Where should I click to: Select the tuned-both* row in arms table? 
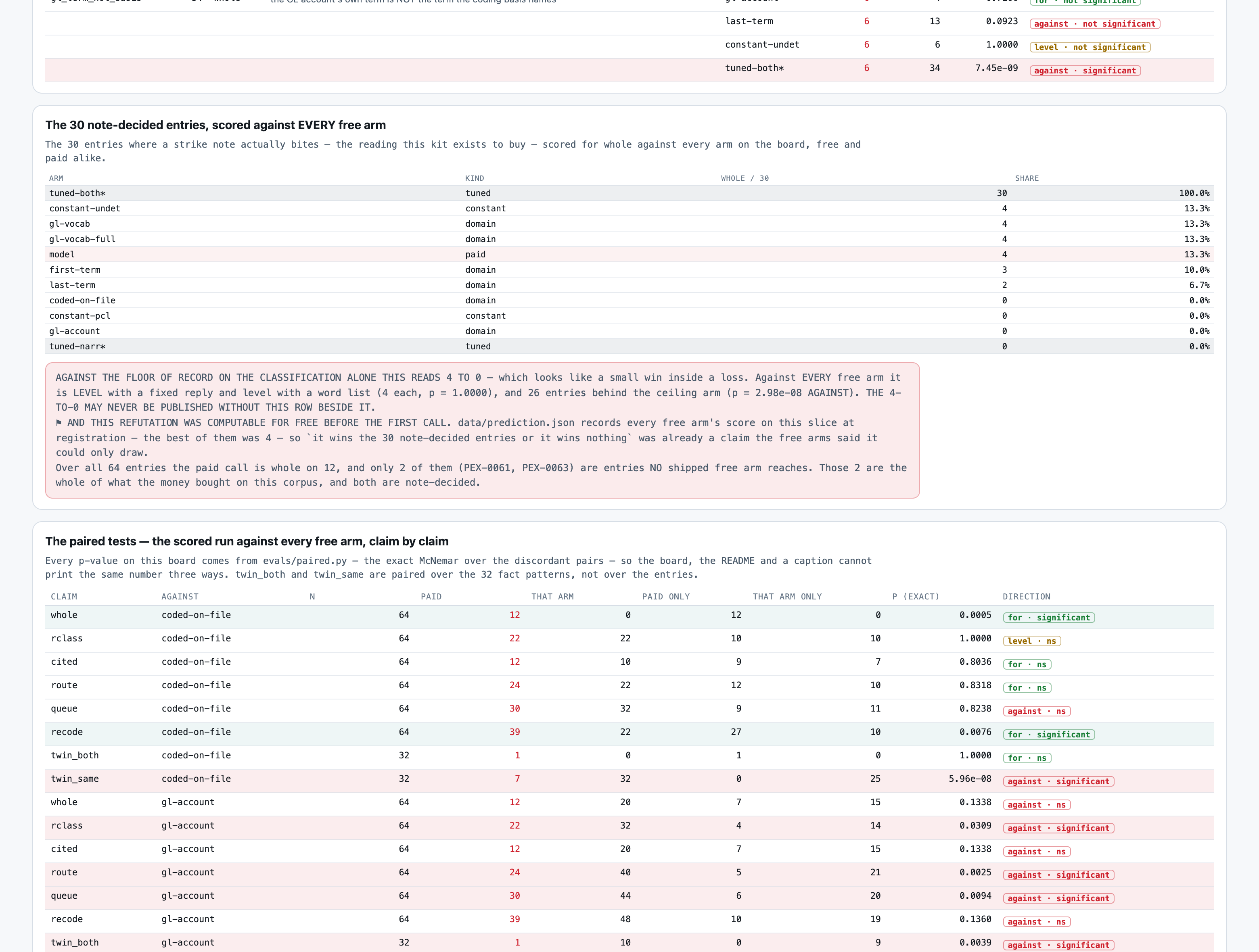629,193
